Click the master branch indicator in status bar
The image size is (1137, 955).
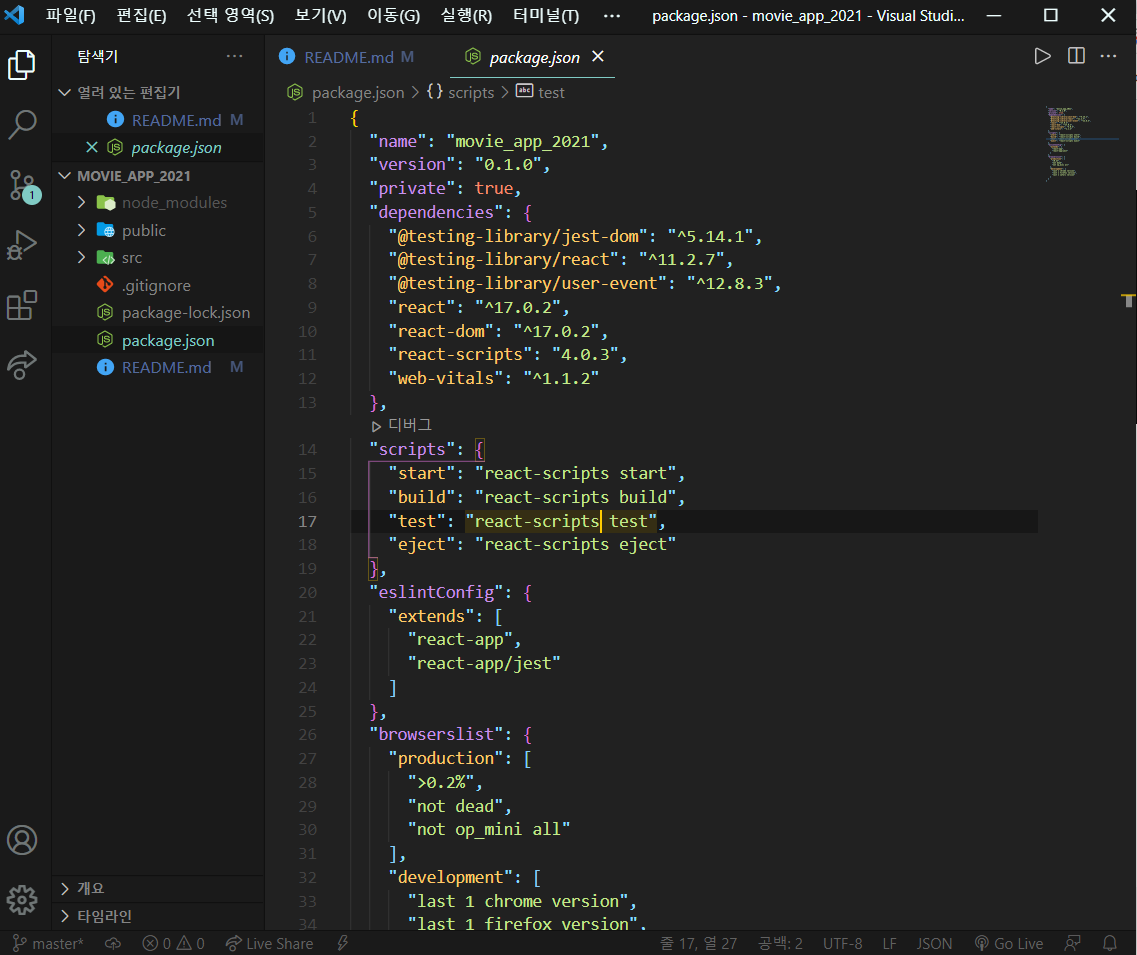pos(49,943)
